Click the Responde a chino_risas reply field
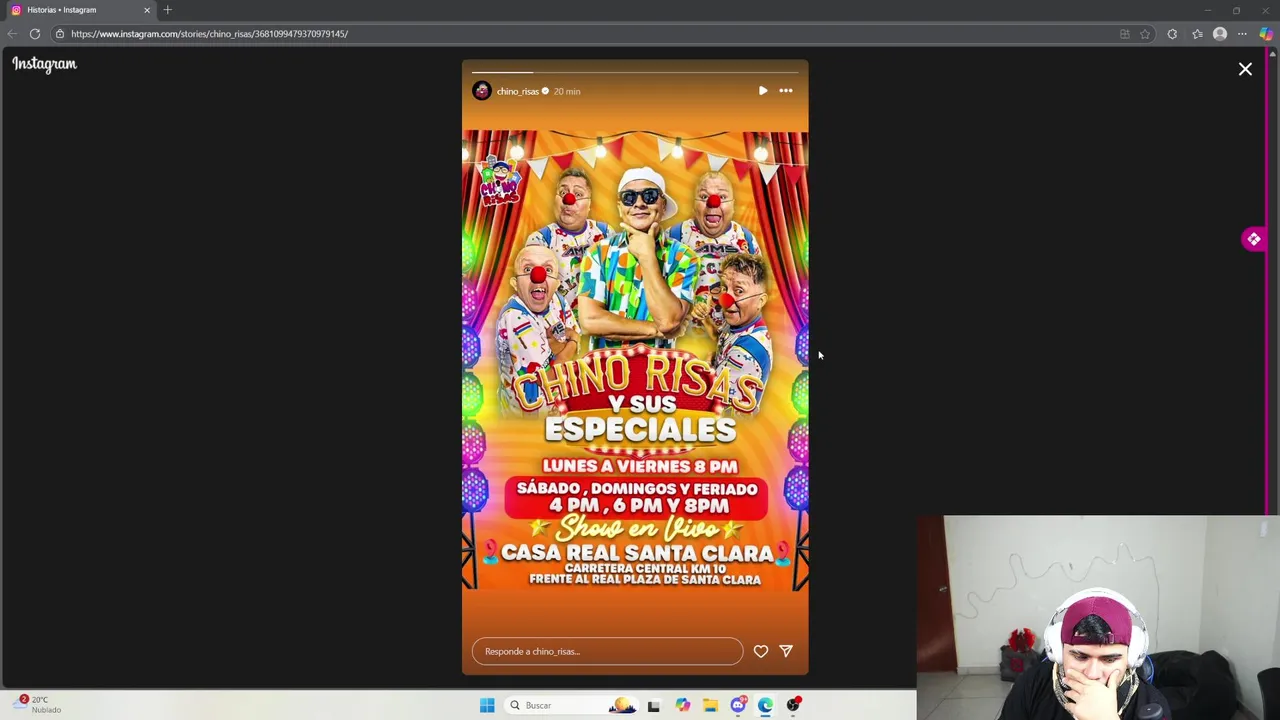The image size is (1280, 720). (607, 651)
